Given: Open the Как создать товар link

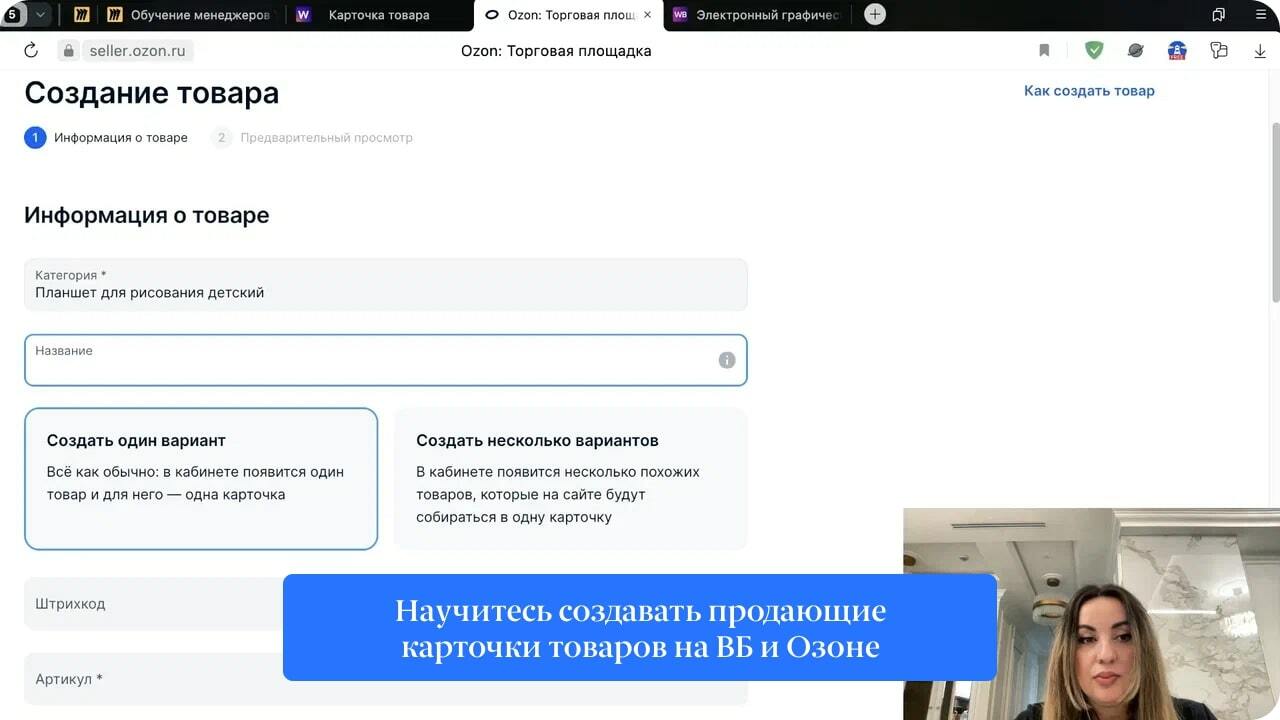Looking at the screenshot, I should click(x=1089, y=90).
